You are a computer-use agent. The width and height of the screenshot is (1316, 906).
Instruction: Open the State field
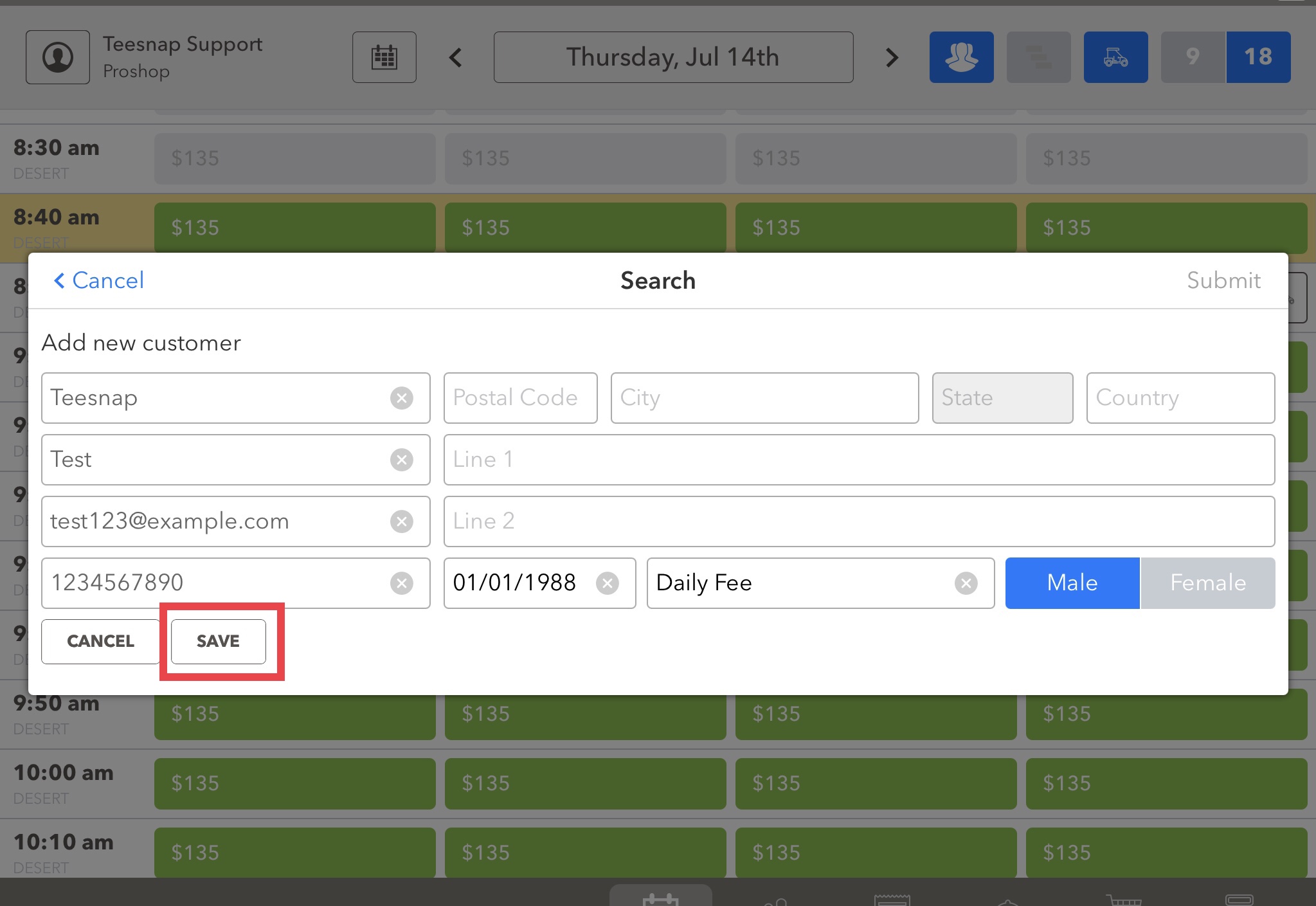click(x=1002, y=398)
